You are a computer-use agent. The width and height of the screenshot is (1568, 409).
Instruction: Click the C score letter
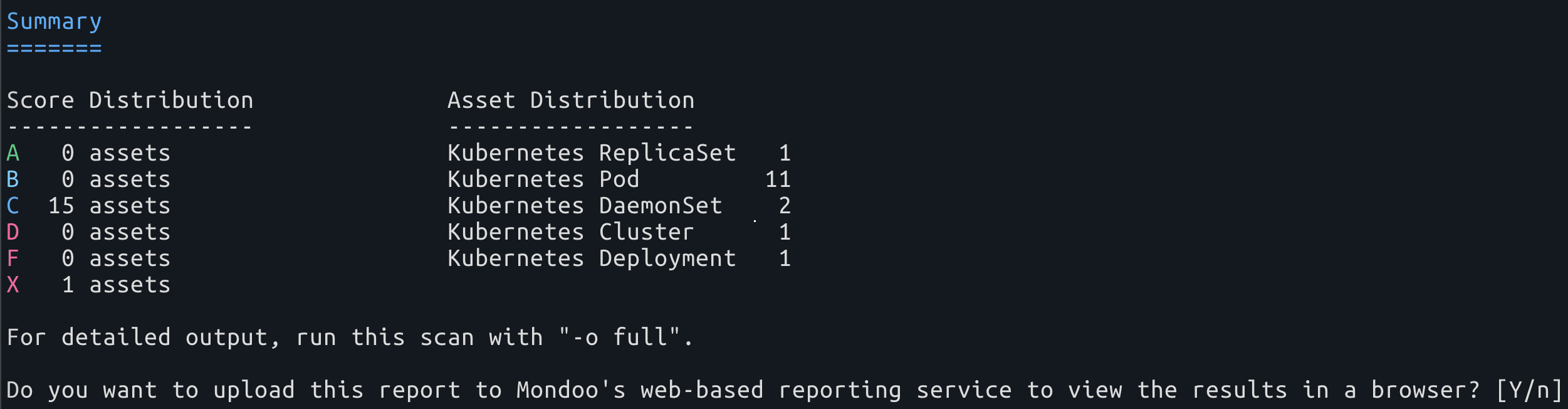pos(13,206)
